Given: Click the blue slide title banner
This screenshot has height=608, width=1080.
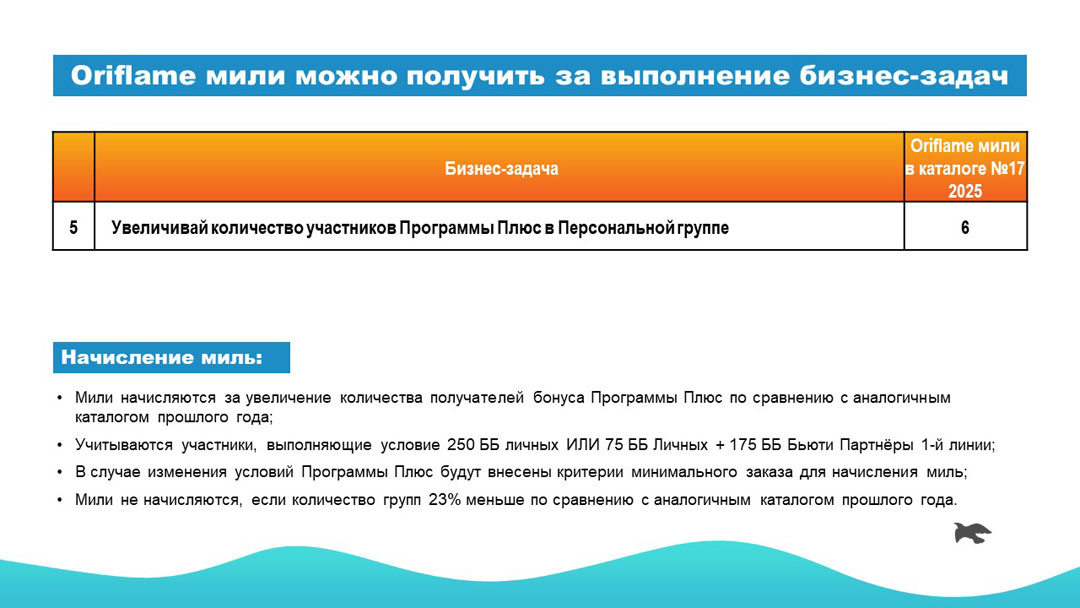Looking at the screenshot, I should [540, 76].
